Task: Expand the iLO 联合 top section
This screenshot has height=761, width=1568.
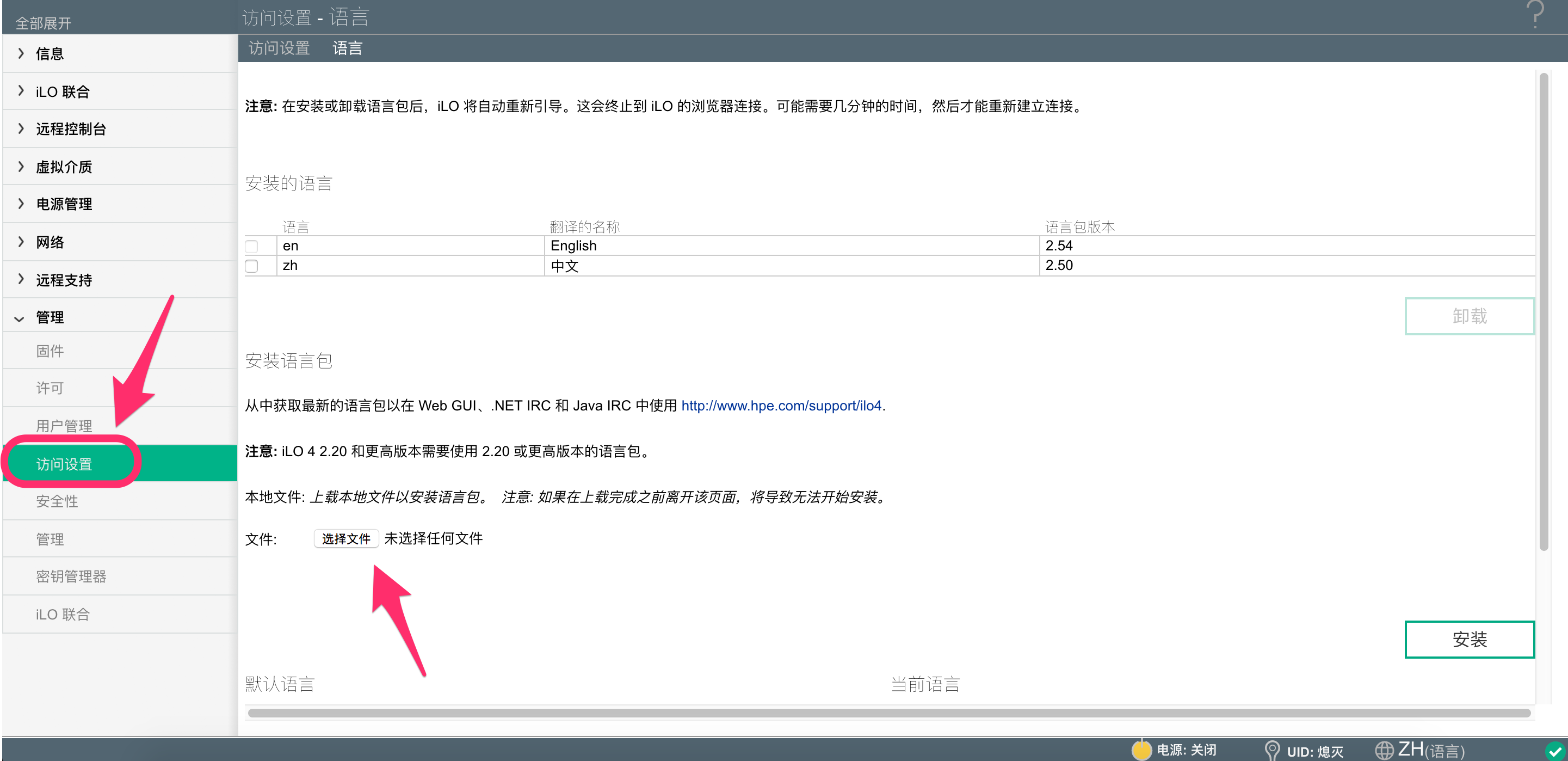Action: pos(120,91)
